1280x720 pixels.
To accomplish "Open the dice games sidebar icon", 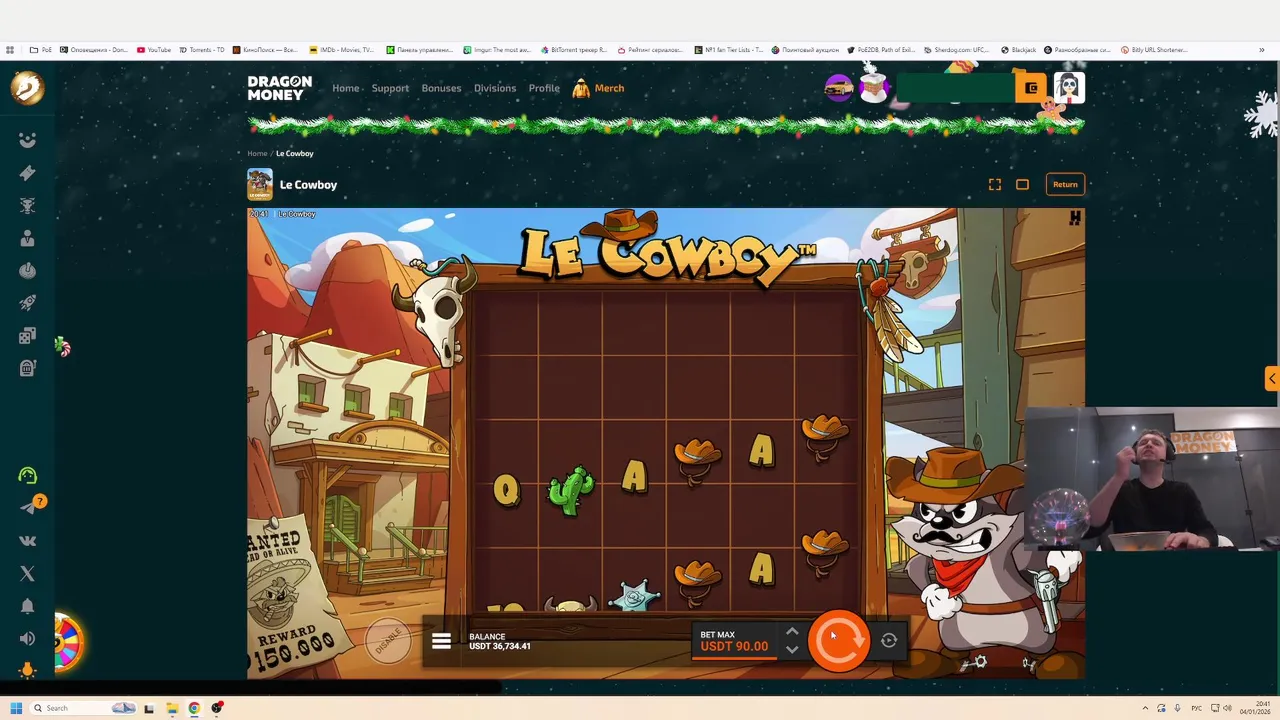I will (x=27, y=336).
